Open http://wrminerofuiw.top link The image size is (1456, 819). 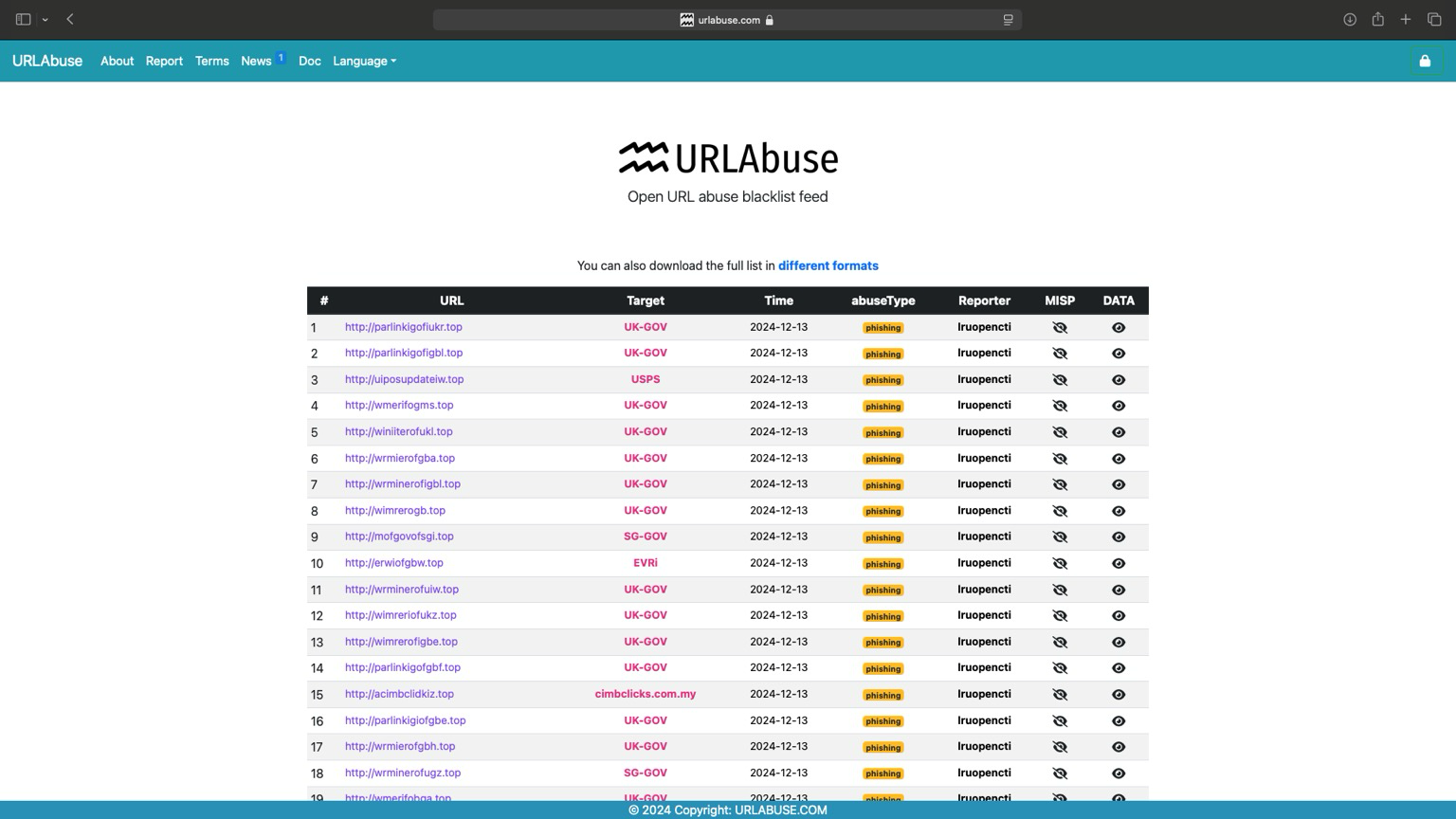[402, 590]
